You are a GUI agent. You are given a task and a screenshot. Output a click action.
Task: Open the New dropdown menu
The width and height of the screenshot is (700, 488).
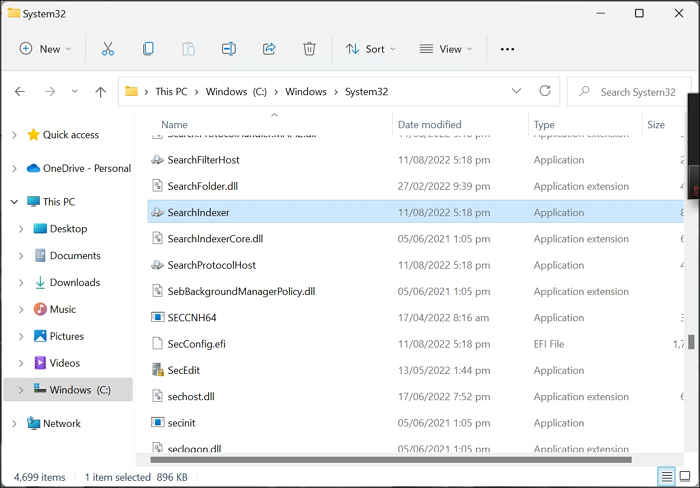(45, 49)
